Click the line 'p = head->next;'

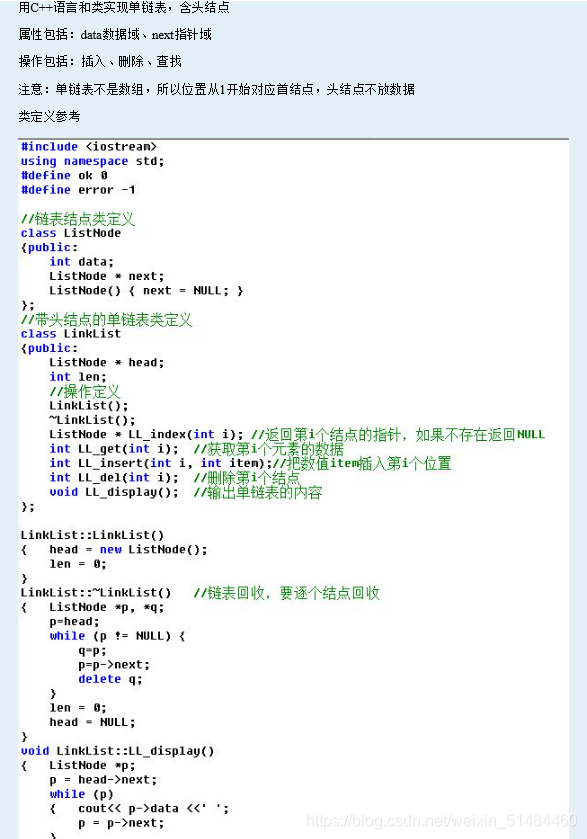pyautogui.click(x=103, y=780)
